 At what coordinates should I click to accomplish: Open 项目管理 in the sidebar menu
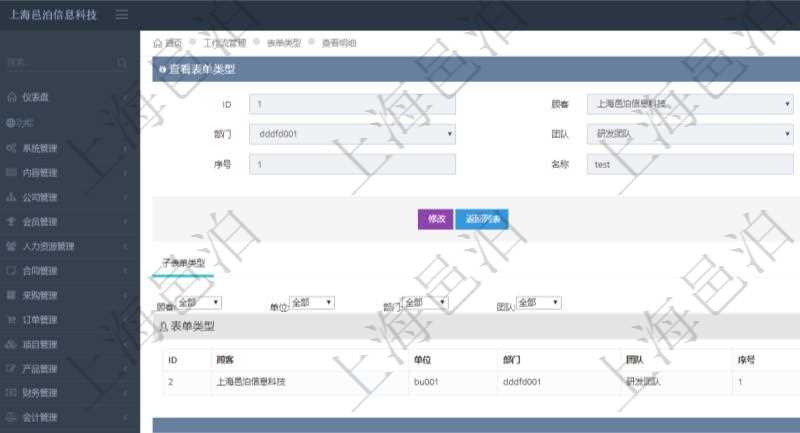[68, 344]
